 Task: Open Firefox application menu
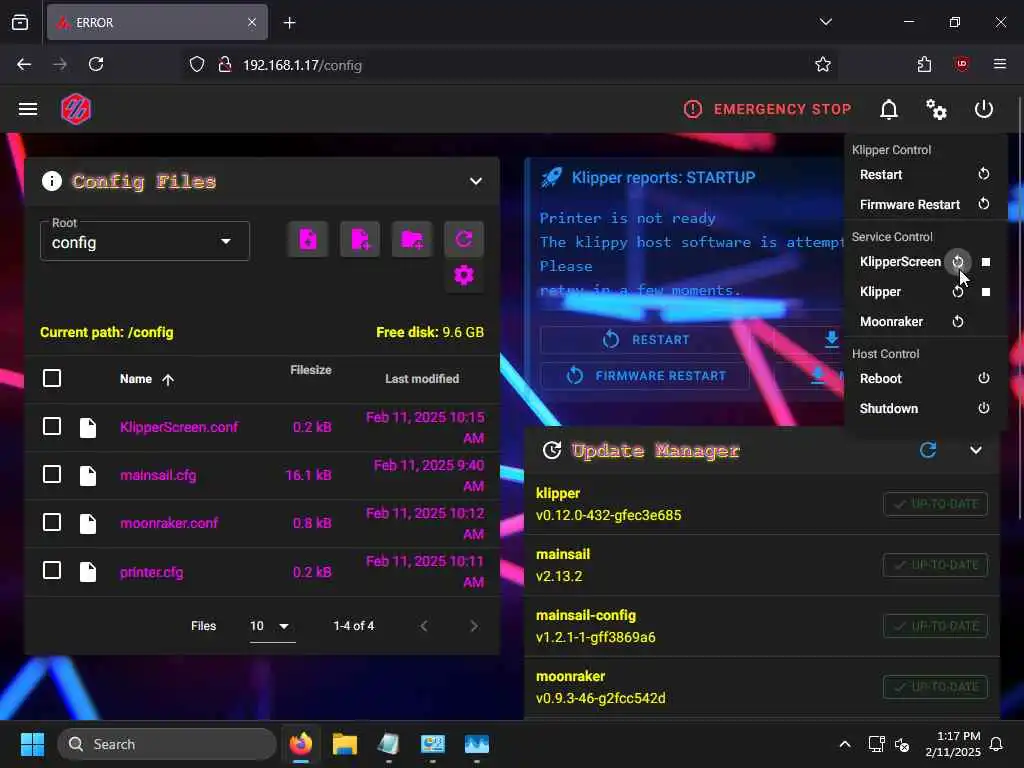pos(1000,64)
